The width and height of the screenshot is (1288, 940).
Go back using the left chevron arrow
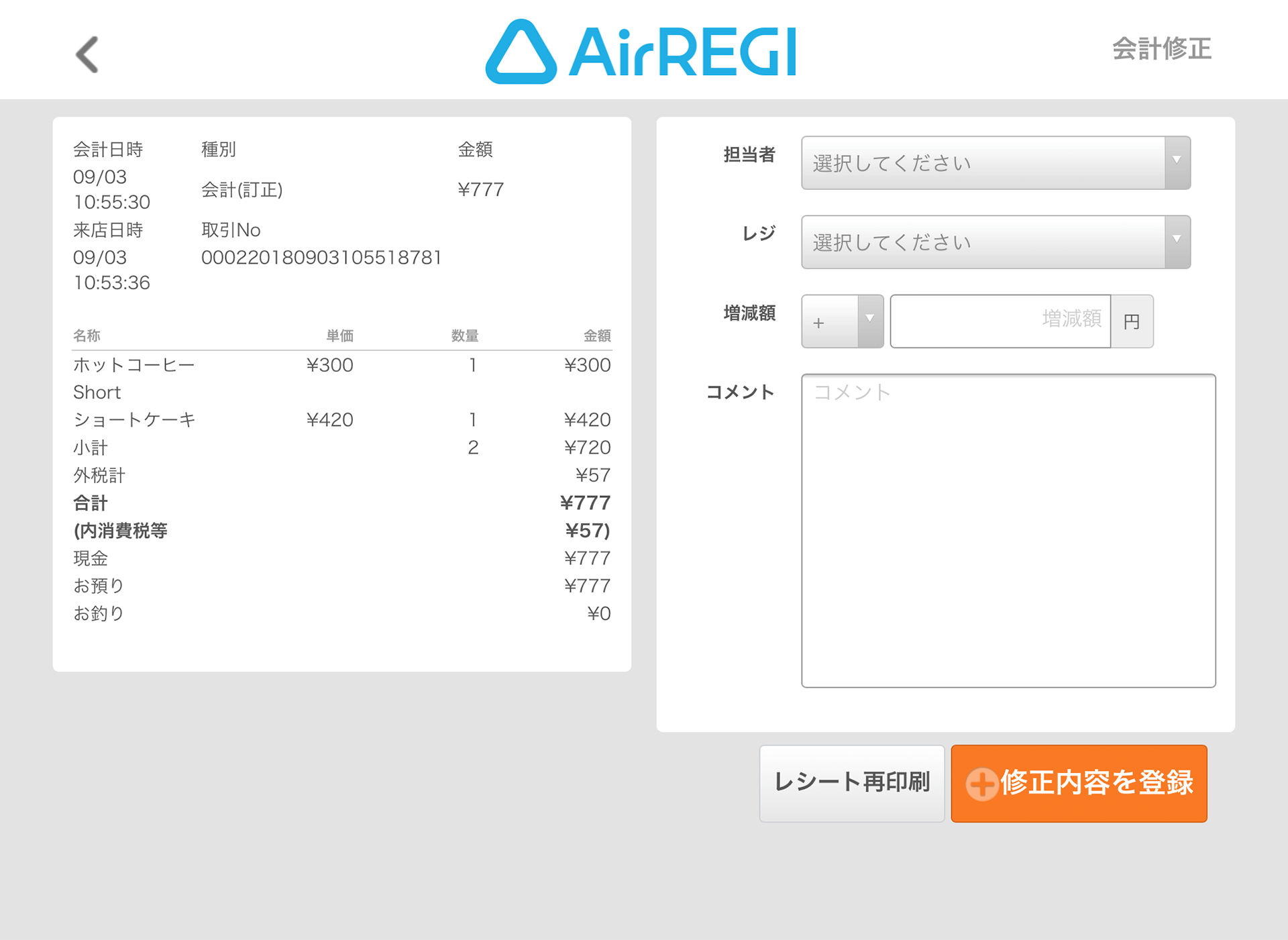click(x=87, y=54)
